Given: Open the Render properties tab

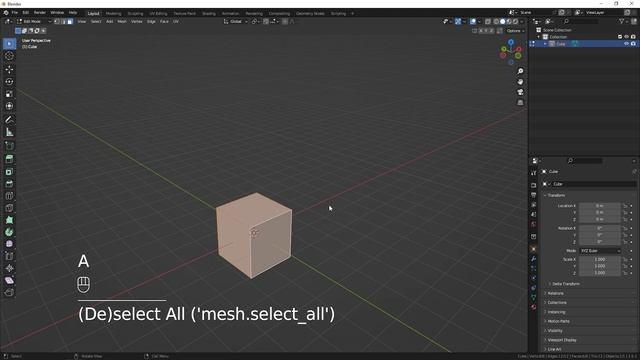Looking at the screenshot, I should tap(533, 185).
